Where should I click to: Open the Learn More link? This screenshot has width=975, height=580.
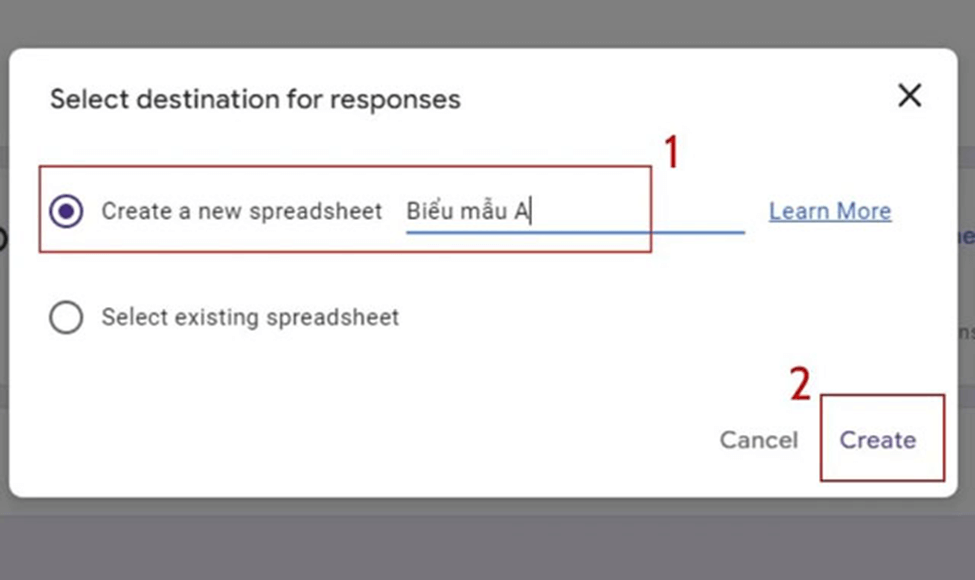pyautogui.click(x=829, y=211)
